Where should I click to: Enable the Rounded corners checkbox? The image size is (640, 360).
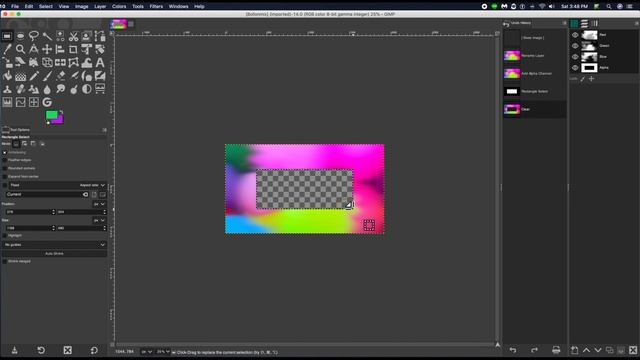tap(4, 168)
